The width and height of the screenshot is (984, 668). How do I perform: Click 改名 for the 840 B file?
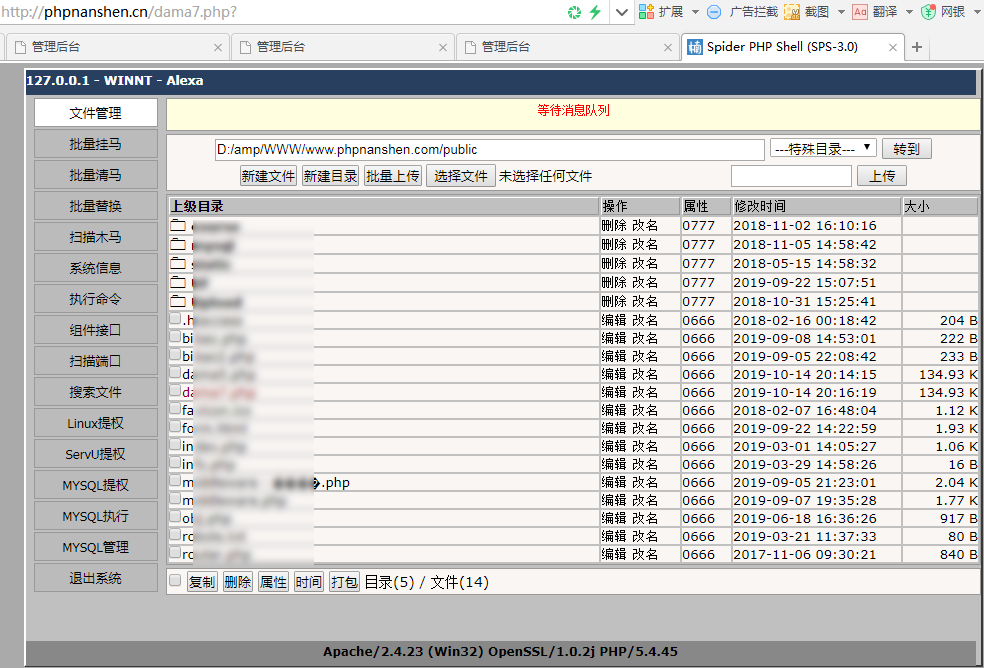[x=644, y=554]
